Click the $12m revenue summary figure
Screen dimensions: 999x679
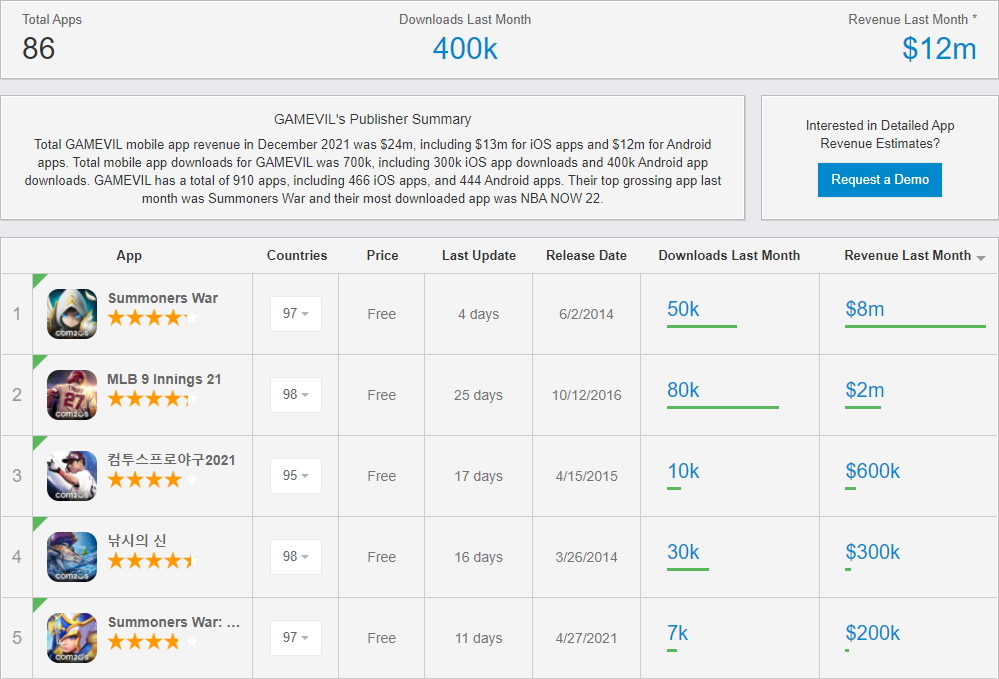pyautogui.click(x=939, y=48)
